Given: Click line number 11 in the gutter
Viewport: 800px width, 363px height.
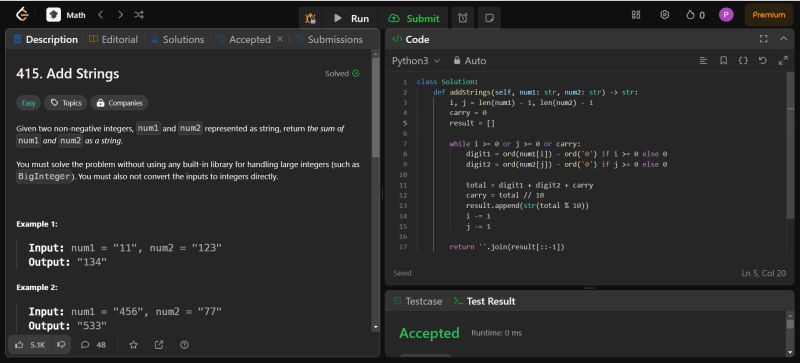Looking at the screenshot, I should pos(404,185).
